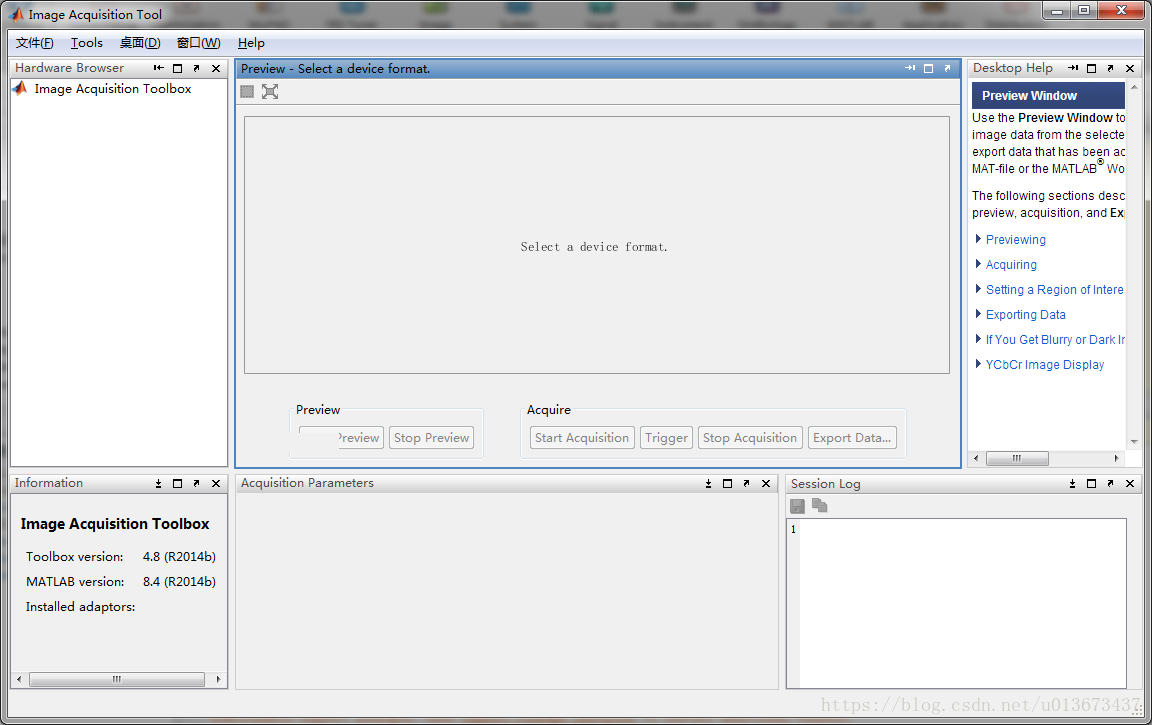Image resolution: width=1152 pixels, height=725 pixels.
Task: Undock the Preview panel
Action: coord(947,68)
